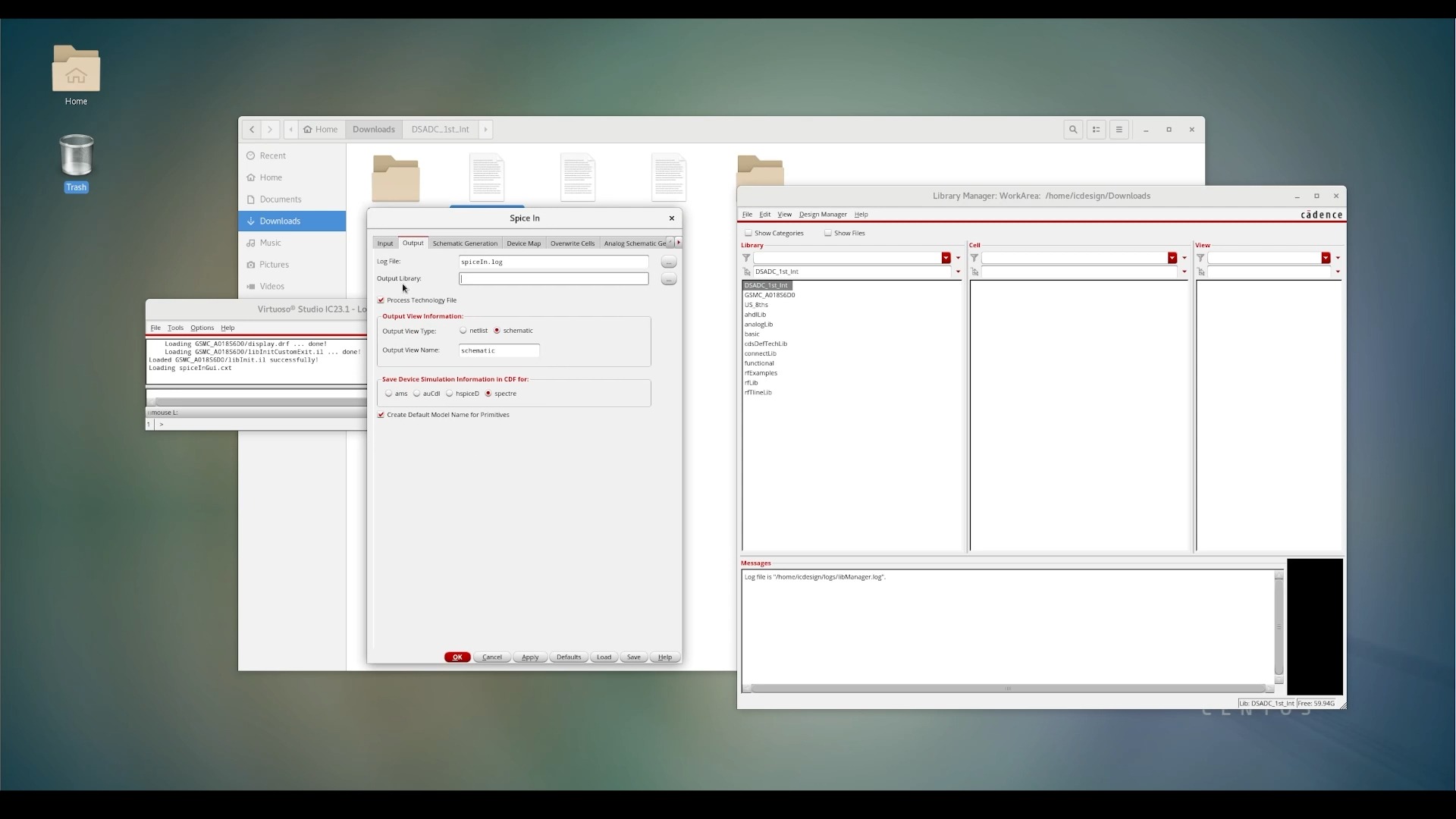Open Tools menu in Virtuoso window
Image resolution: width=1456 pixels, height=819 pixels.
click(175, 328)
